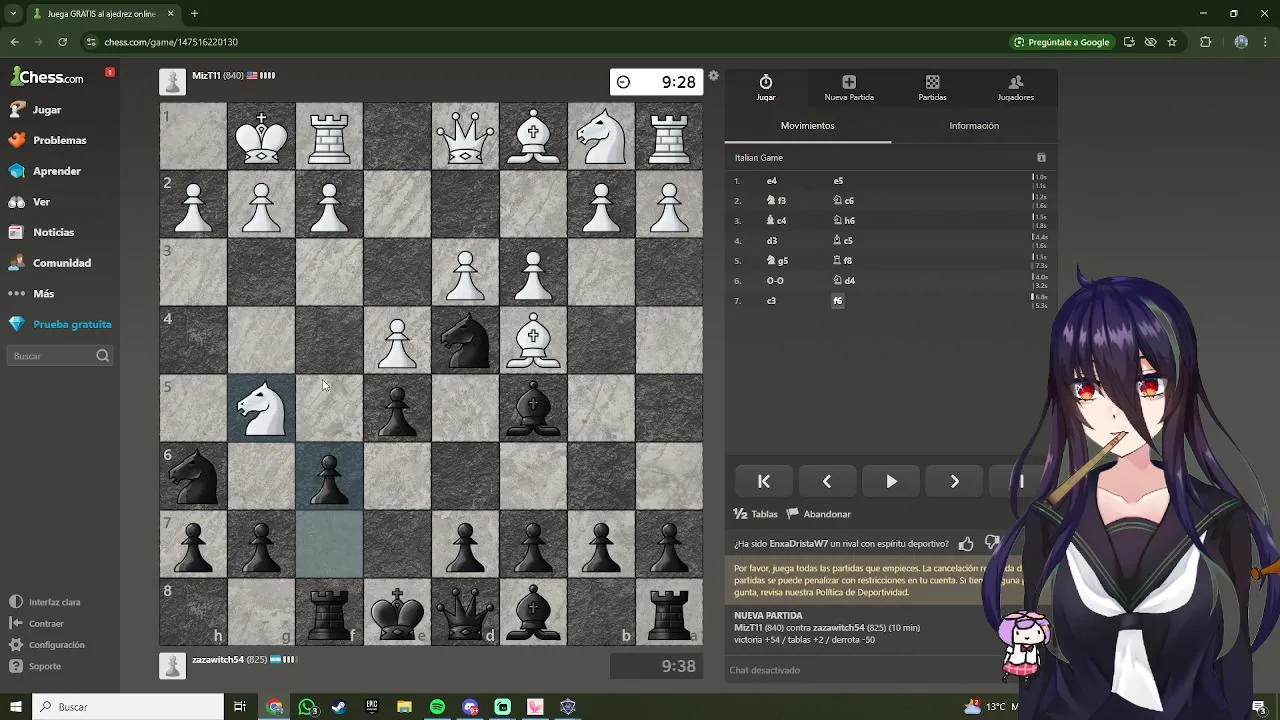Offer a draw with Tablas
This screenshot has width=1280, height=720.
(x=756, y=514)
